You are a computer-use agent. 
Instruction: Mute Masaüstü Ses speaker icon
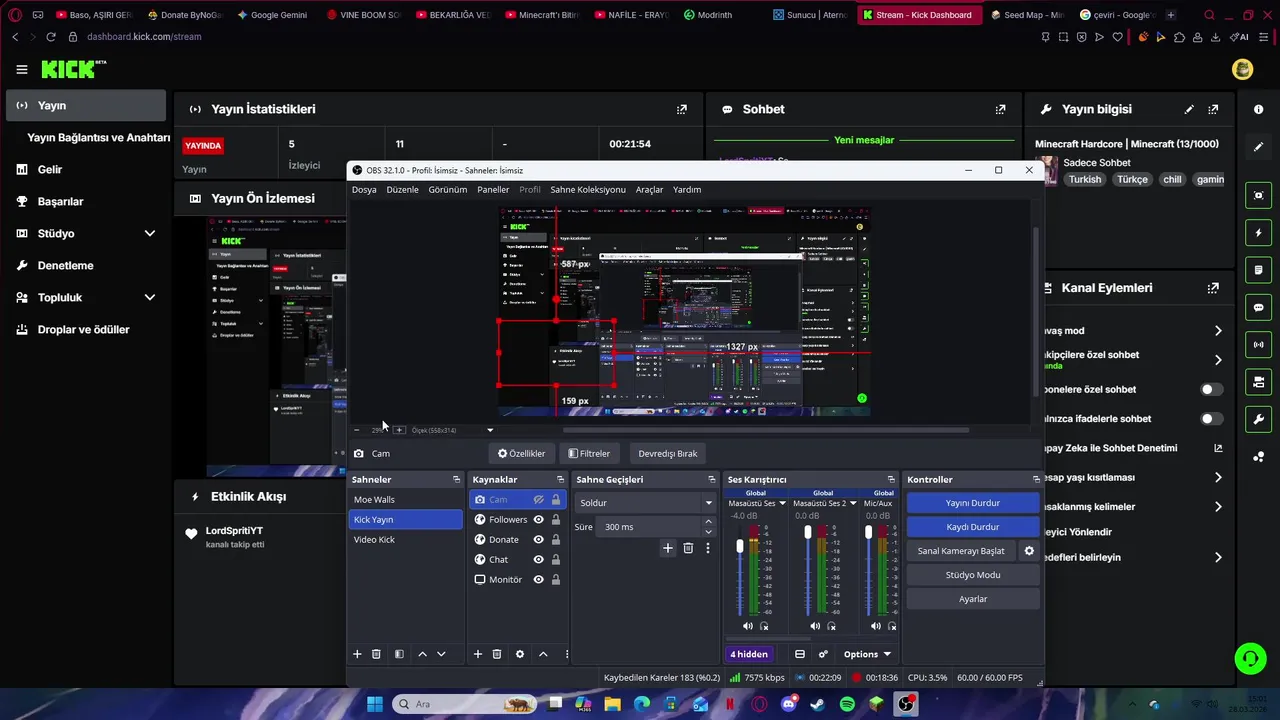tap(748, 626)
